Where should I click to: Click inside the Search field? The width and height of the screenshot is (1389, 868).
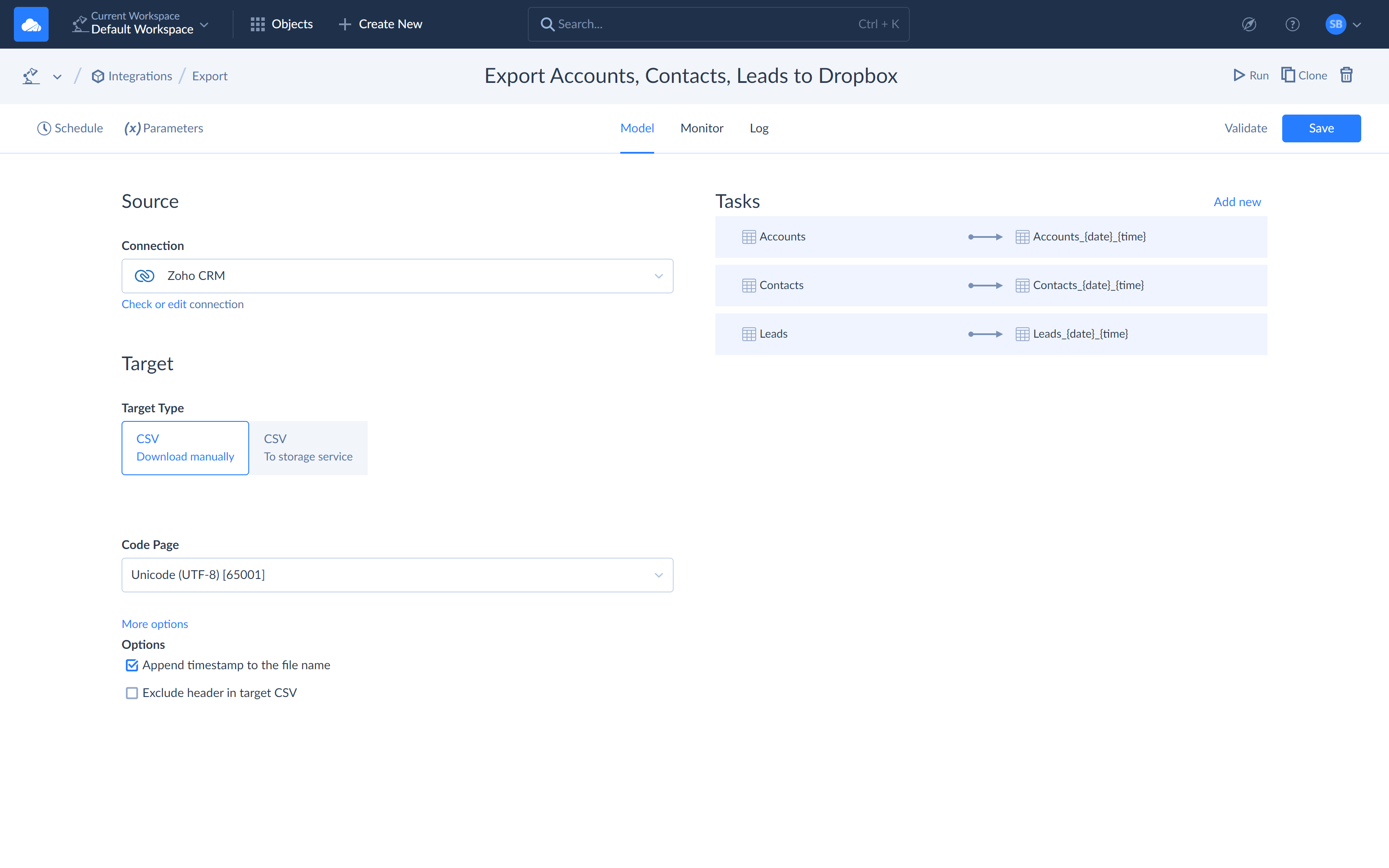coord(660,23)
